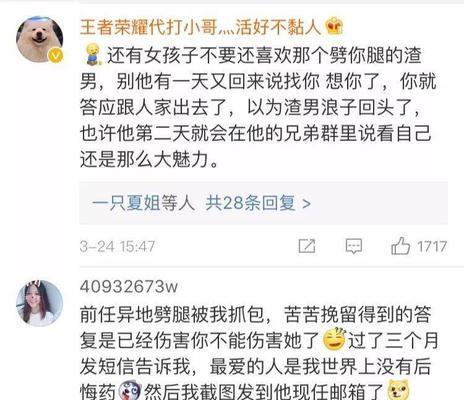Viewport: 464px width, 400px height.
Task: Select the second comment text about 前任
Action: (x=259, y=353)
